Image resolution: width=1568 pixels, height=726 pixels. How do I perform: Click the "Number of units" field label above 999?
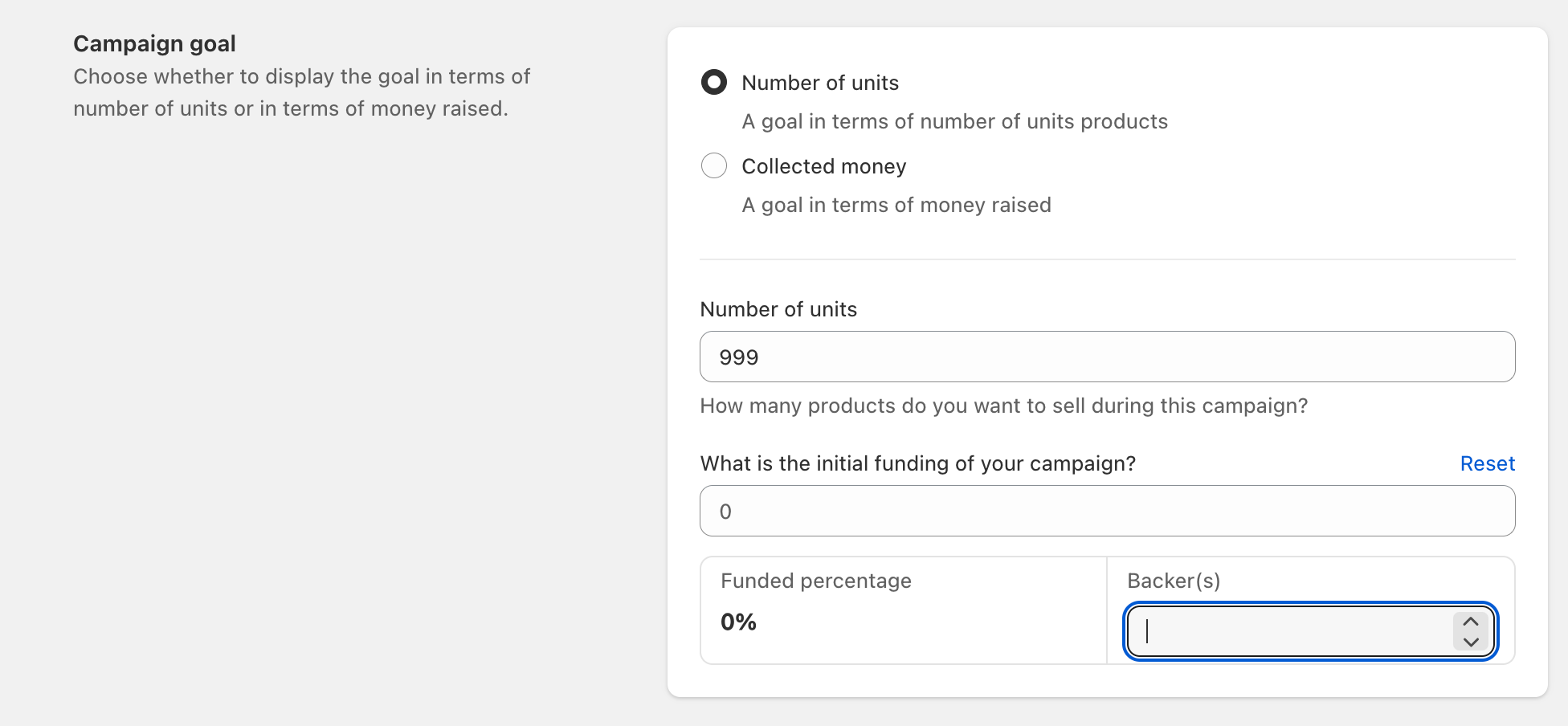pos(778,309)
